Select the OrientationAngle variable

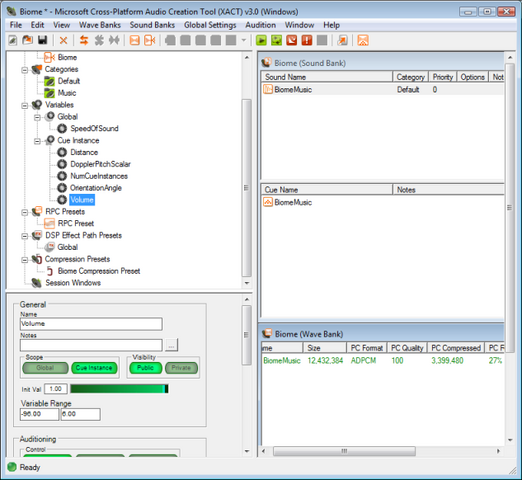coord(96,188)
